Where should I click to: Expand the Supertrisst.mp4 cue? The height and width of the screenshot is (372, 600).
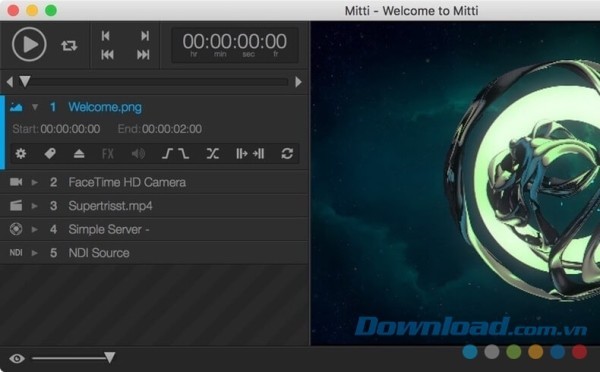click(35, 206)
